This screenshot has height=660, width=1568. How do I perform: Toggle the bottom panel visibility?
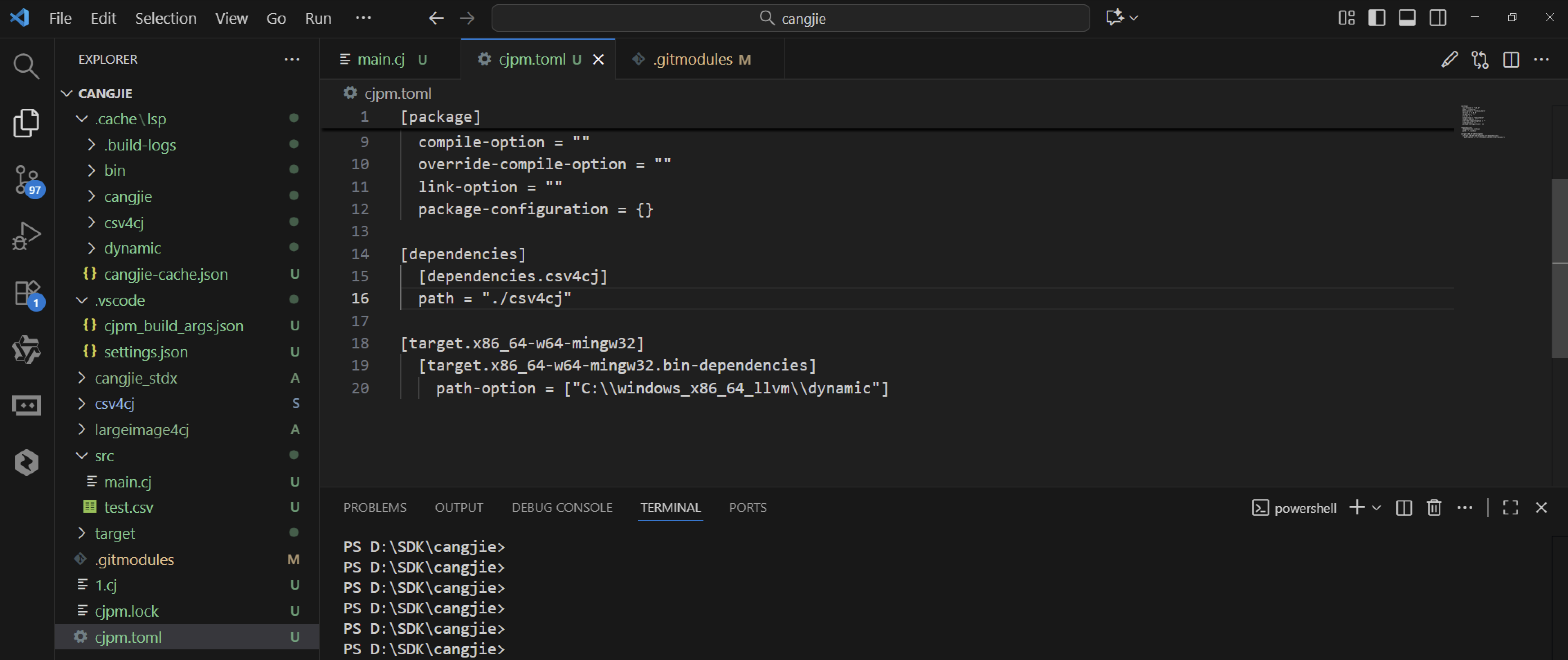[x=1407, y=18]
